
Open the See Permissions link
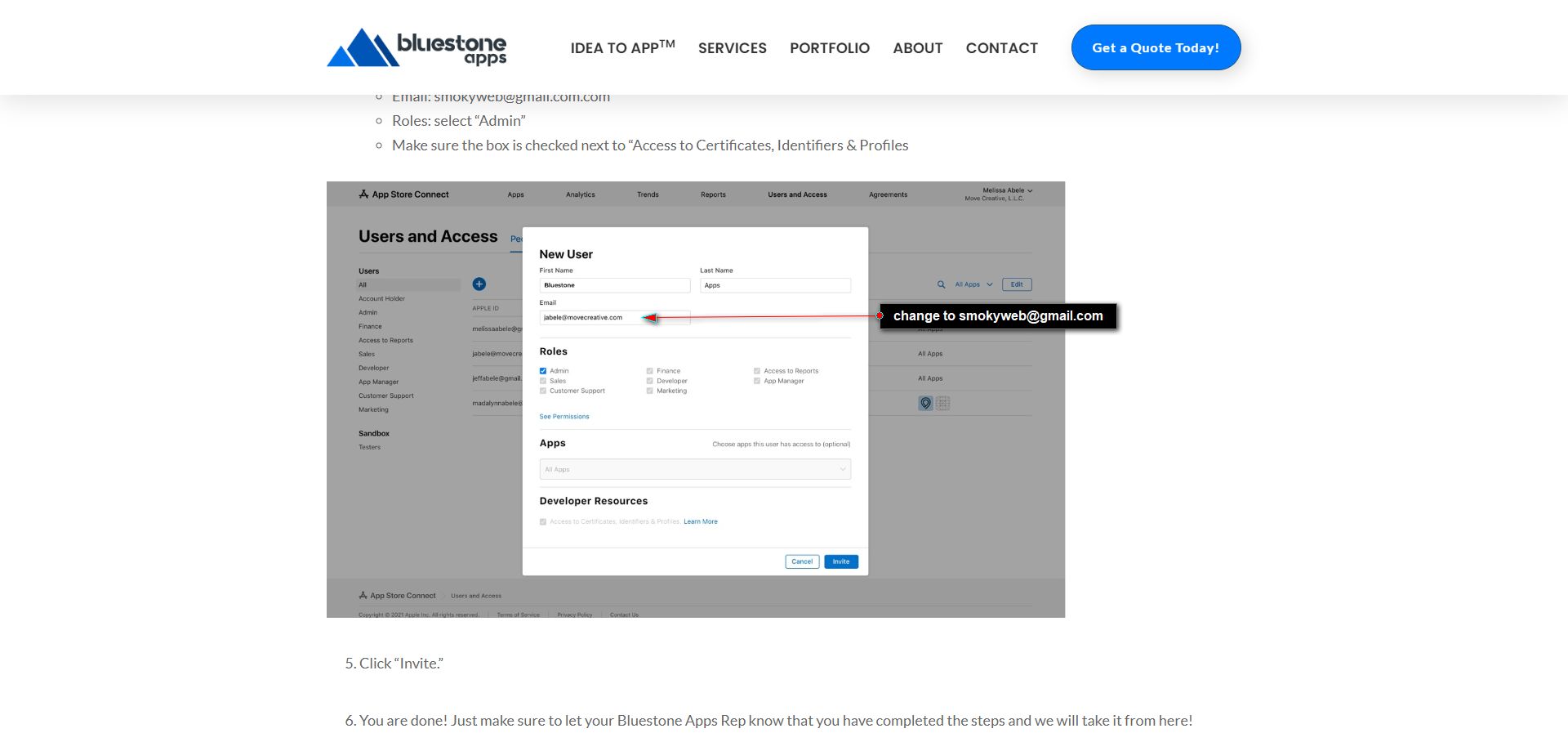tap(564, 417)
